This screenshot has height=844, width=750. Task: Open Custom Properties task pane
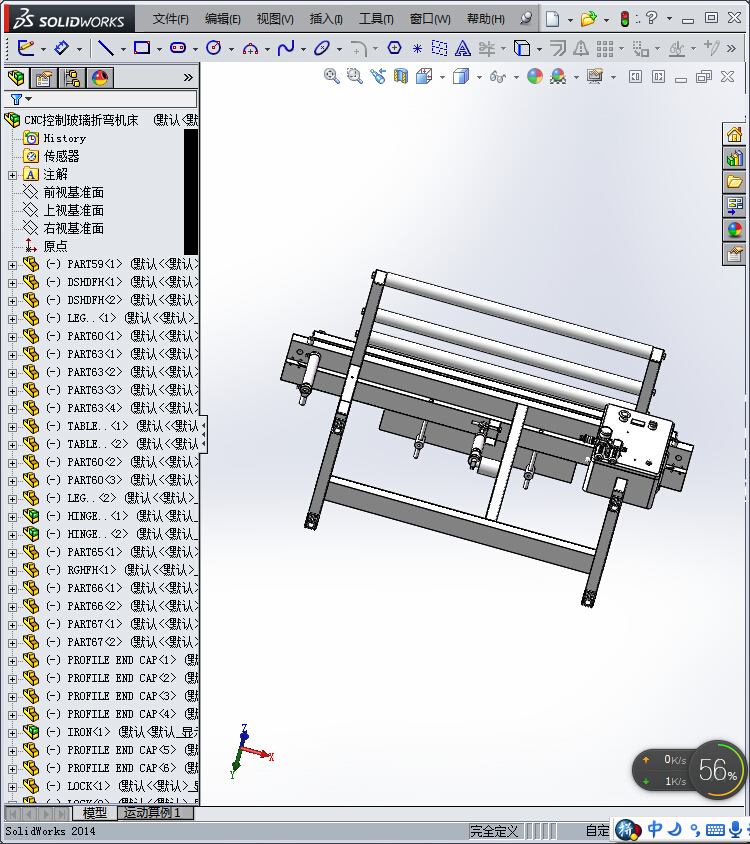point(734,254)
